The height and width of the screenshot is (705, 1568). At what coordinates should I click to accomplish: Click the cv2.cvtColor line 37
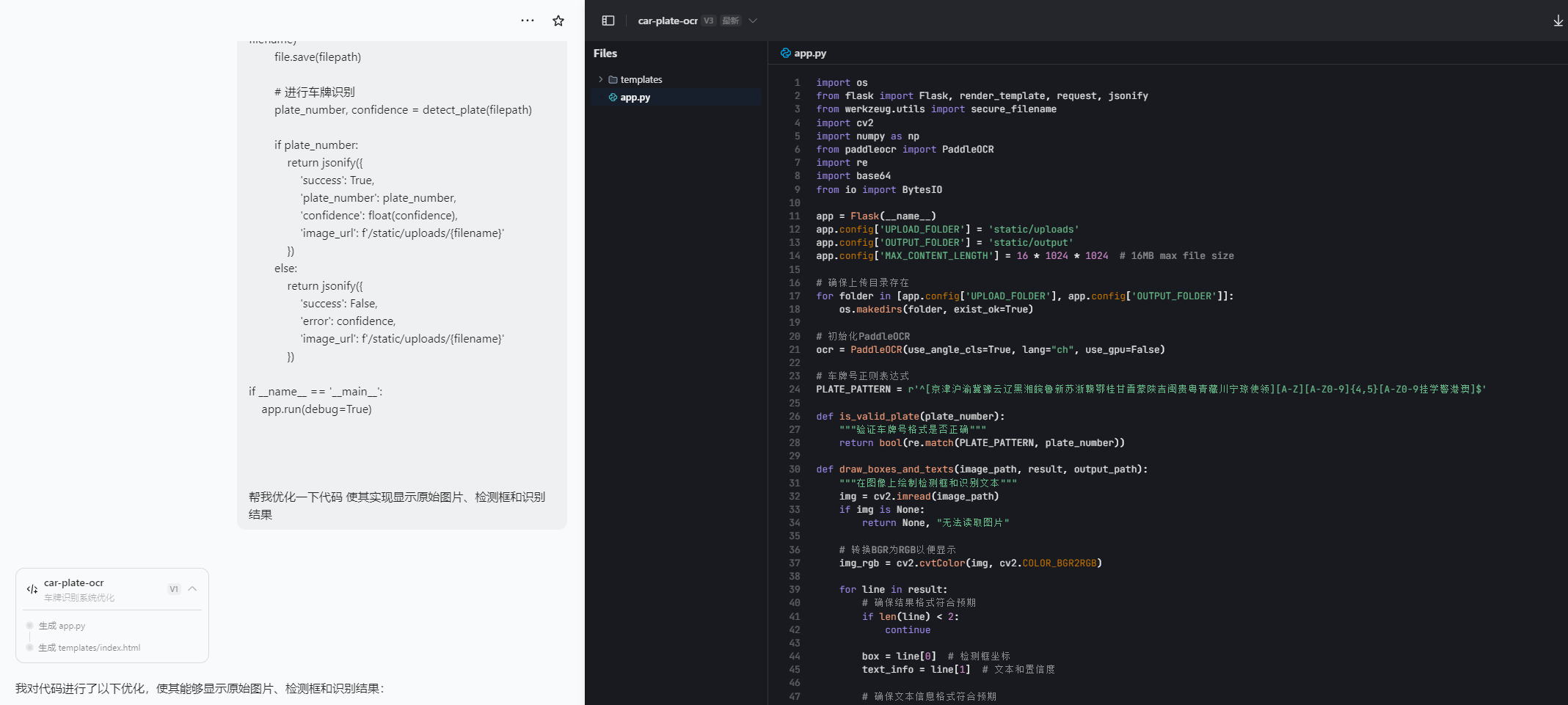pyautogui.click(x=971, y=563)
